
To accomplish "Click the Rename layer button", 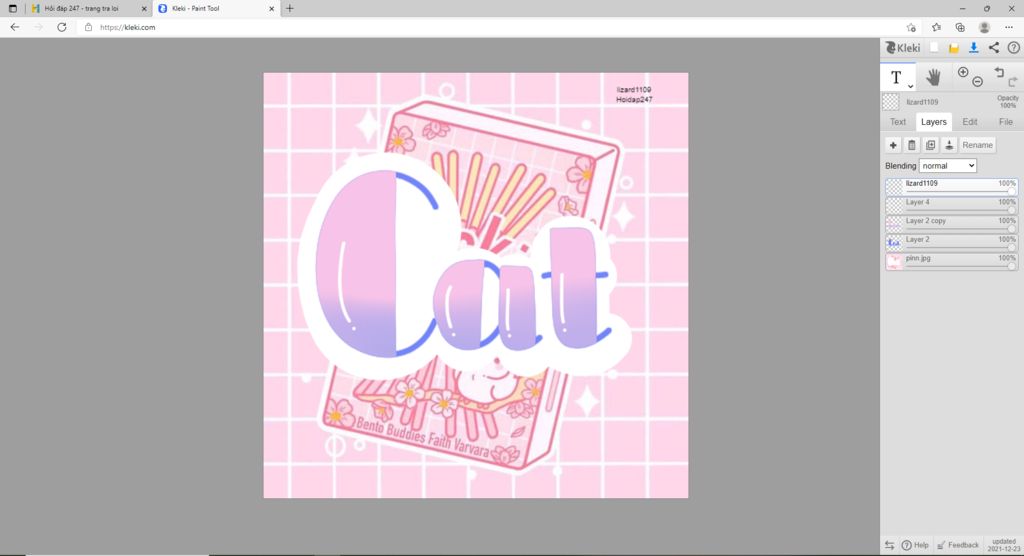I will [978, 145].
